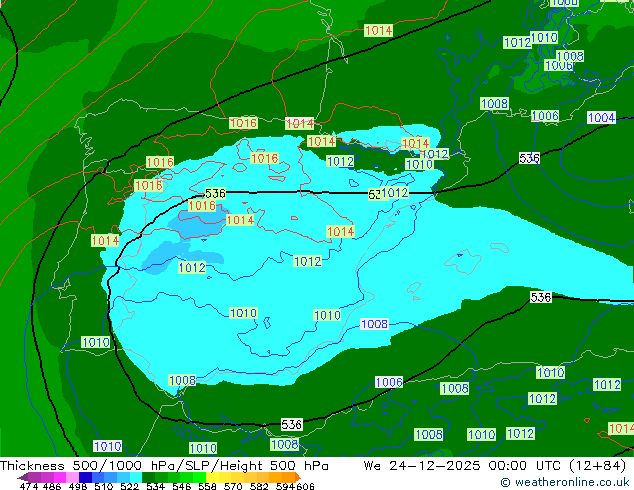Click legend value 498

click(78, 486)
